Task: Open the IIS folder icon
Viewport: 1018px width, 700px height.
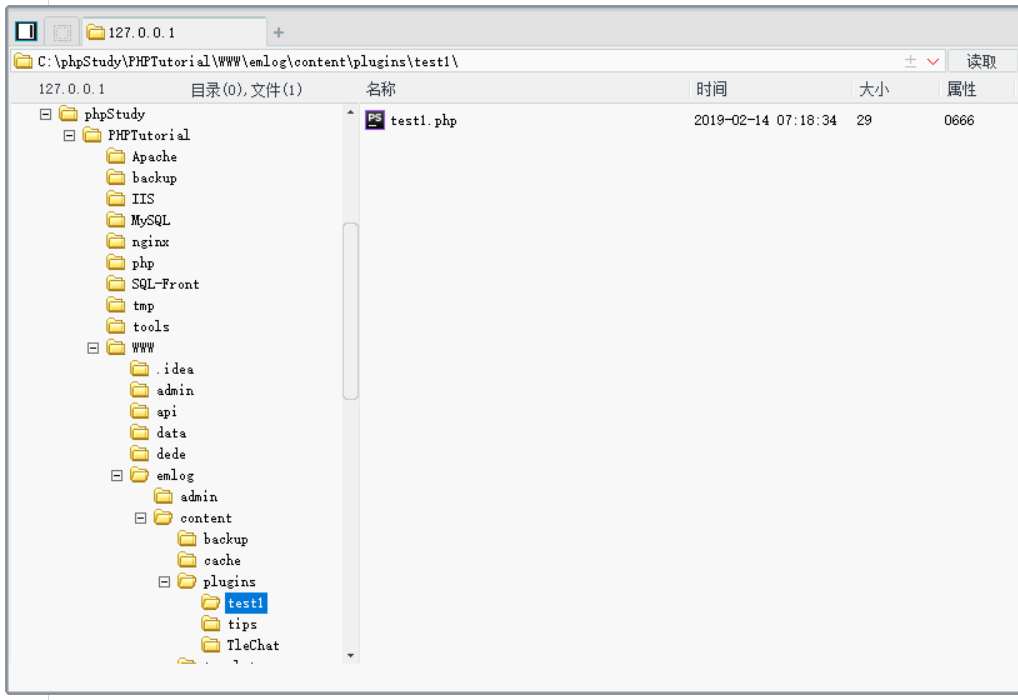Action: click(x=116, y=198)
